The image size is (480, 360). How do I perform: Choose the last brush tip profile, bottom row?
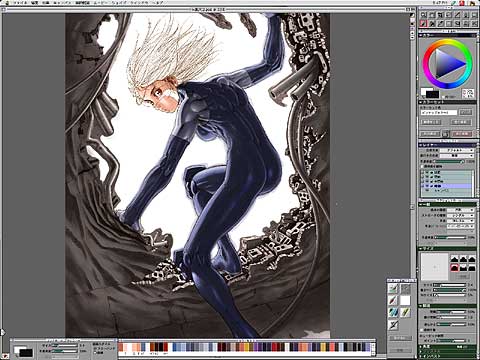pos(472,268)
